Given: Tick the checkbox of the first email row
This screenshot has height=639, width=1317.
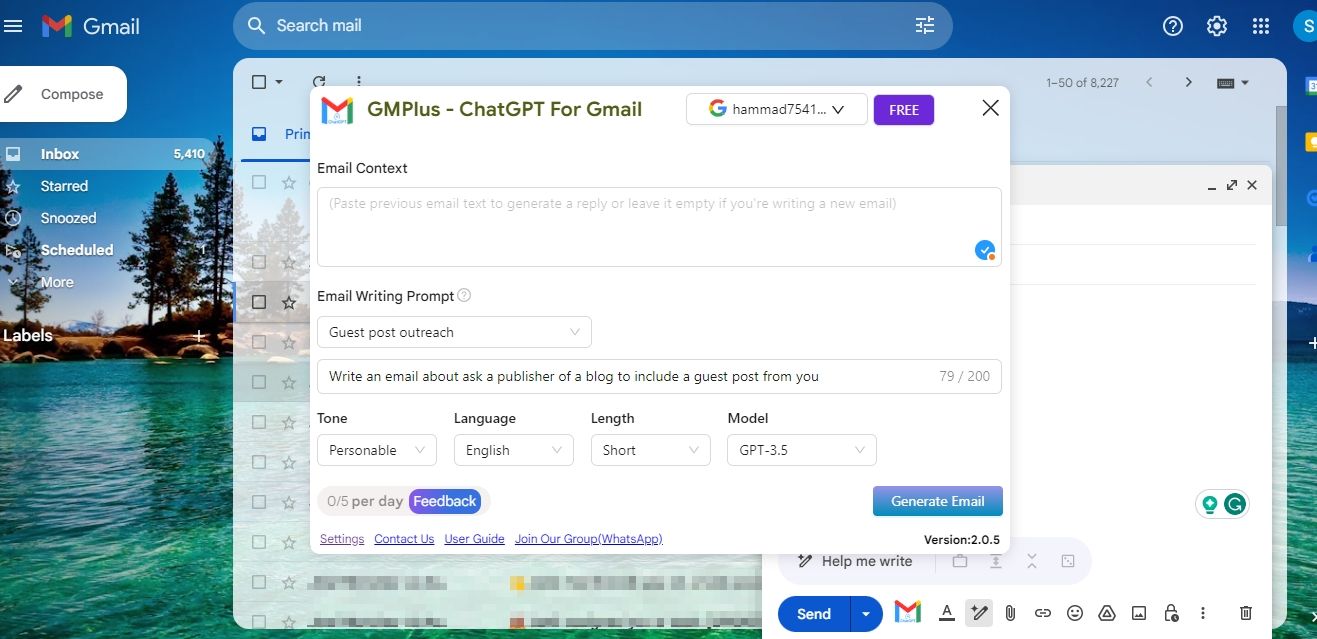Looking at the screenshot, I should pyautogui.click(x=259, y=182).
